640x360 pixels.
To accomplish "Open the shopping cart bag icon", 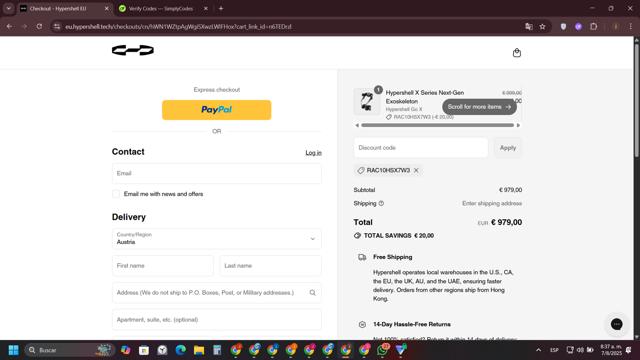I will [517, 53].
